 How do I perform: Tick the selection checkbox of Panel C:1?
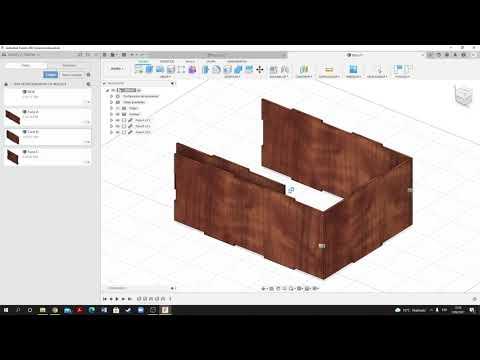pos(124,132)
